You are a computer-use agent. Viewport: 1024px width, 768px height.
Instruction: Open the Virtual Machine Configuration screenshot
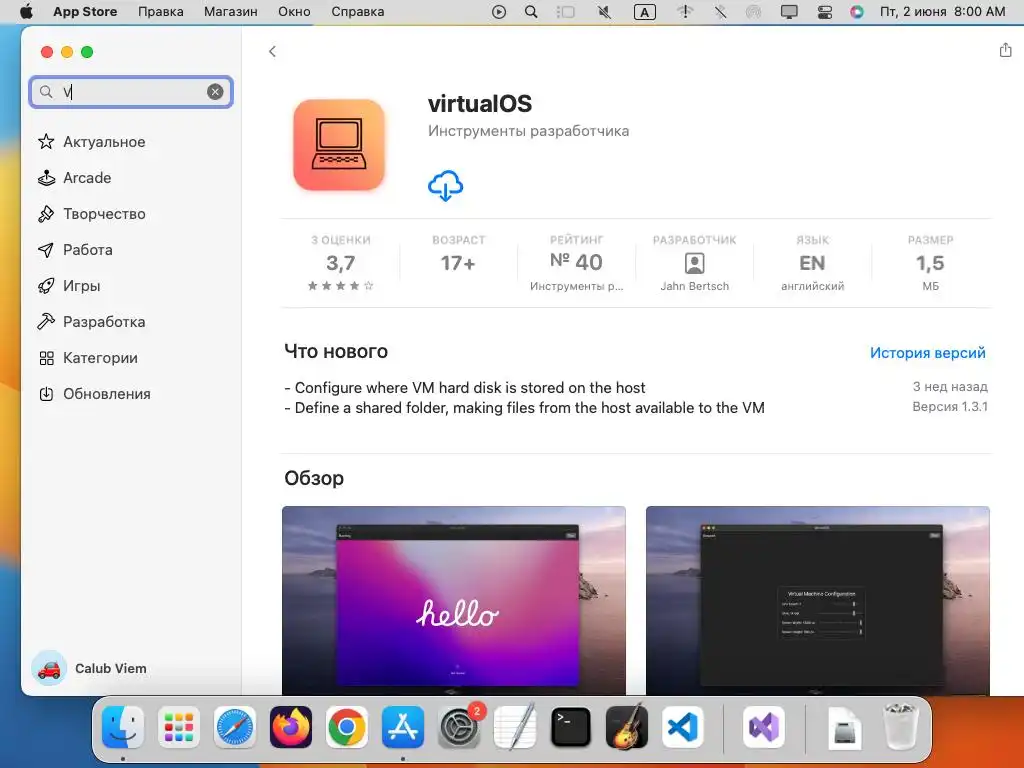tap(818, 600)
